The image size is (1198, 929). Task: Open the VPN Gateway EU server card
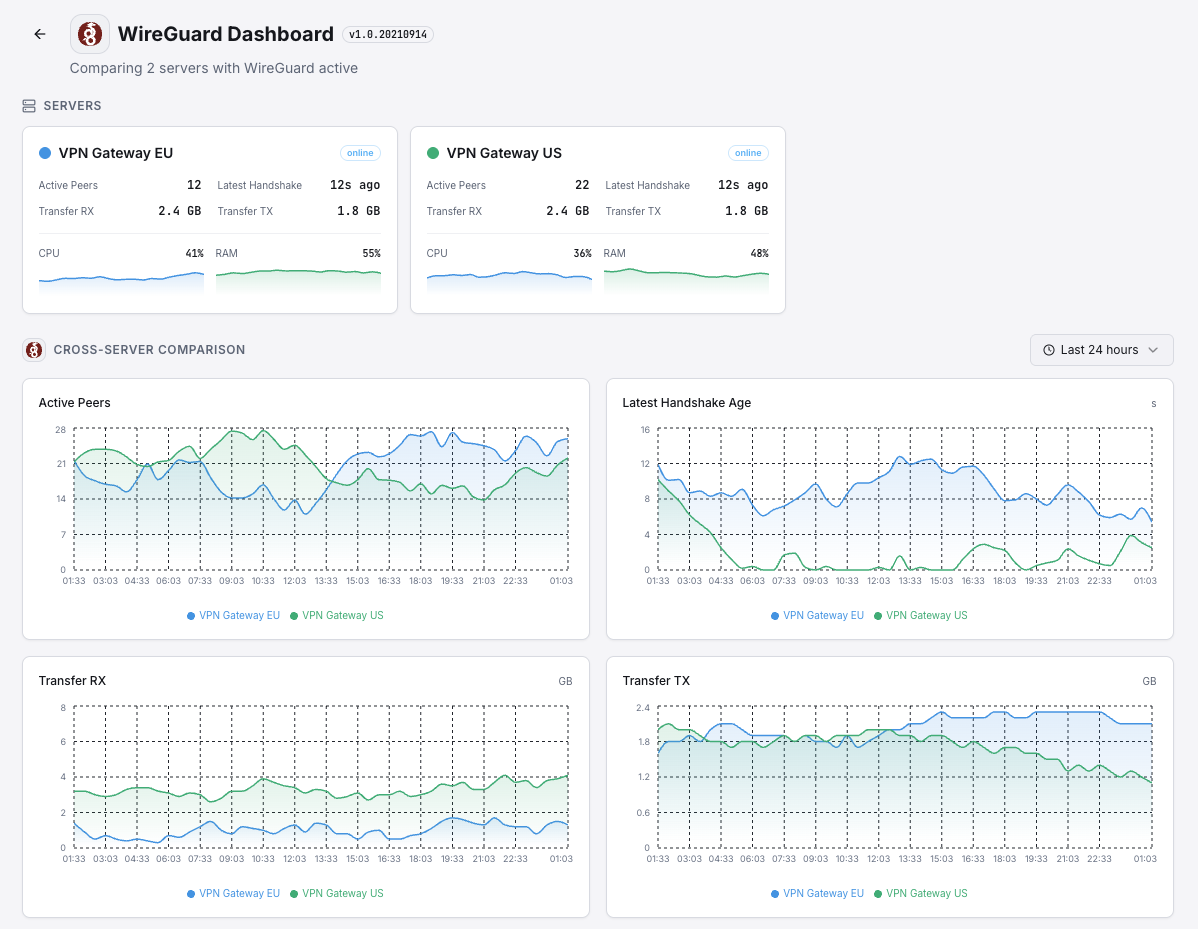click(209, 219)
